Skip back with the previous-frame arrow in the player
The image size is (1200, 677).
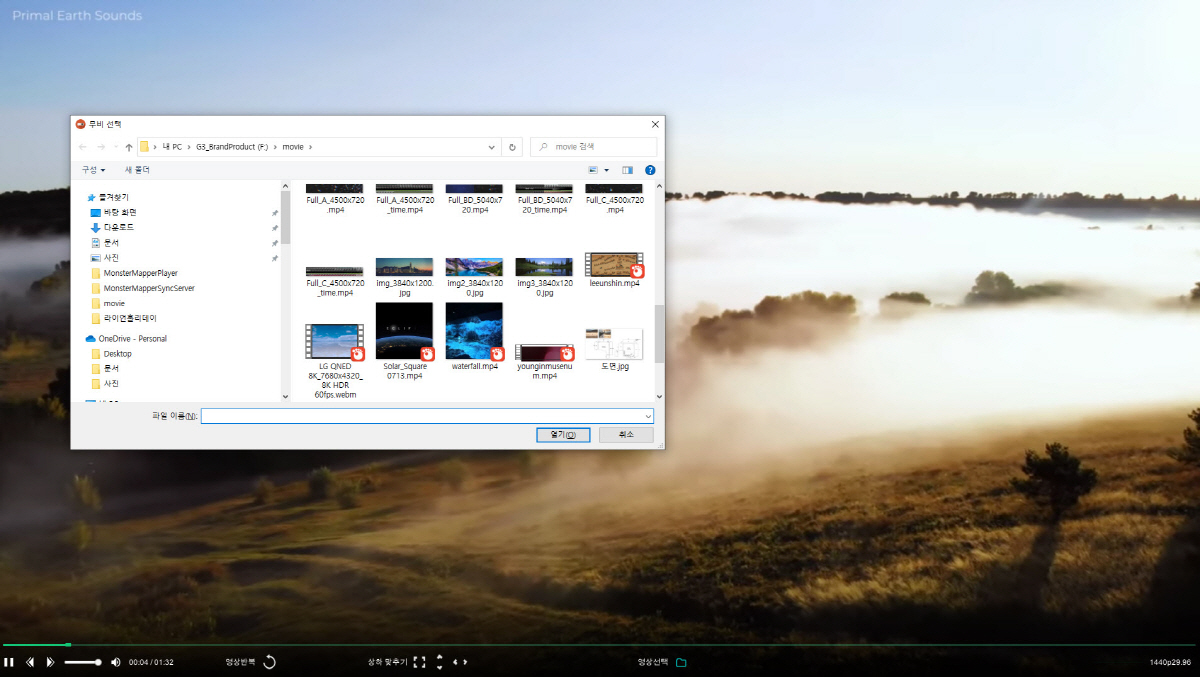point(30,662)
